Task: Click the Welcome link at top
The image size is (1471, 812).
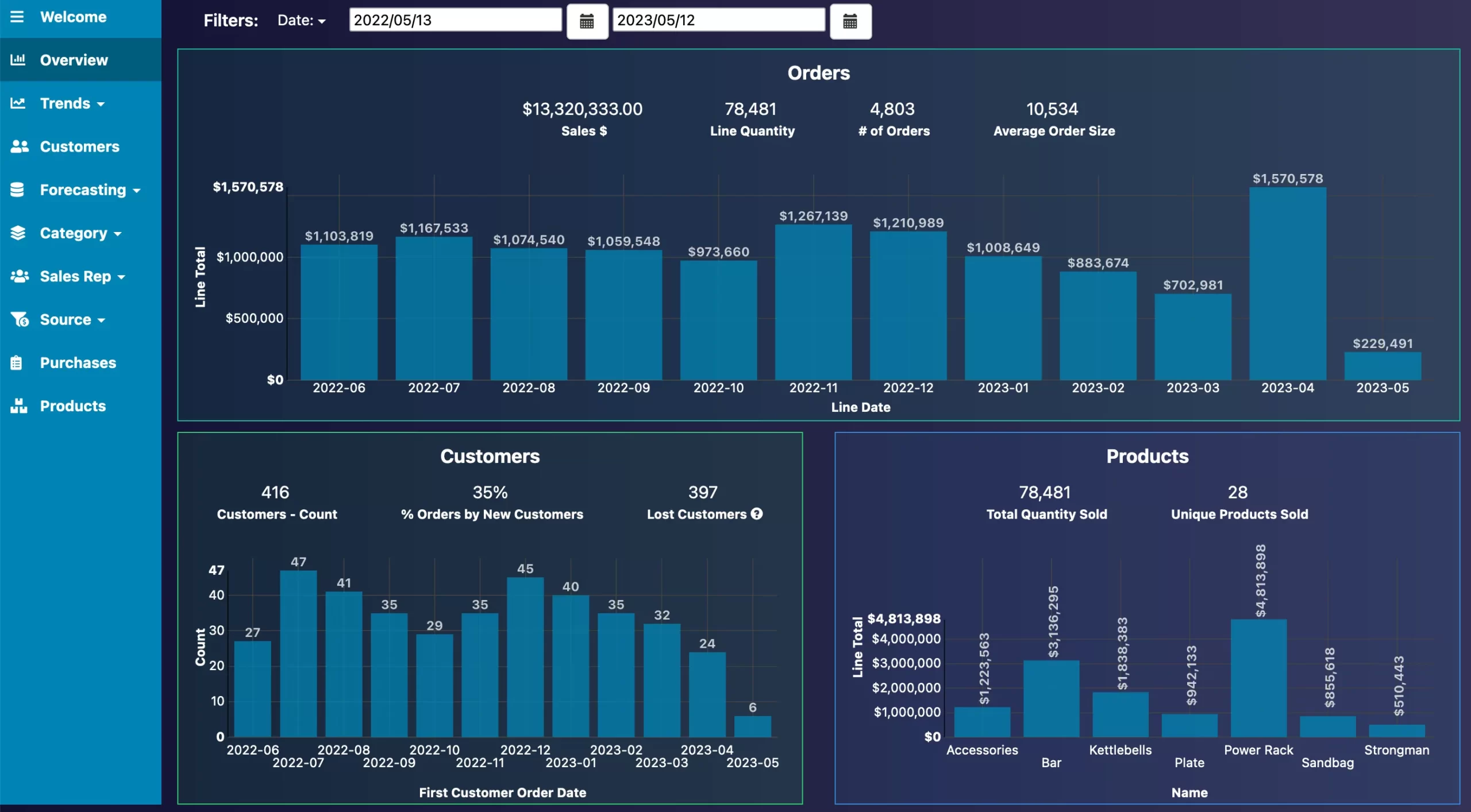Action: click(x=73, y=17)
